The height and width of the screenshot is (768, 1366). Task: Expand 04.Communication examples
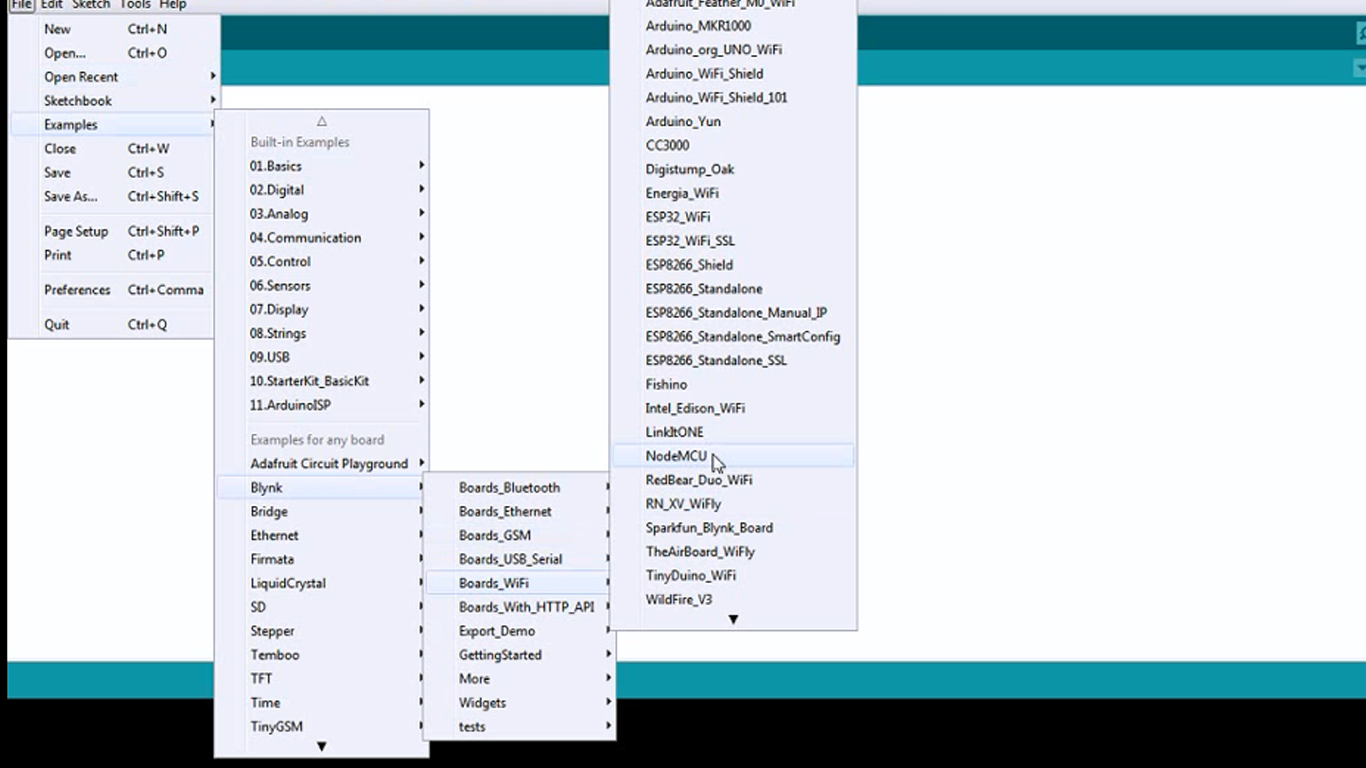(322, 238)
